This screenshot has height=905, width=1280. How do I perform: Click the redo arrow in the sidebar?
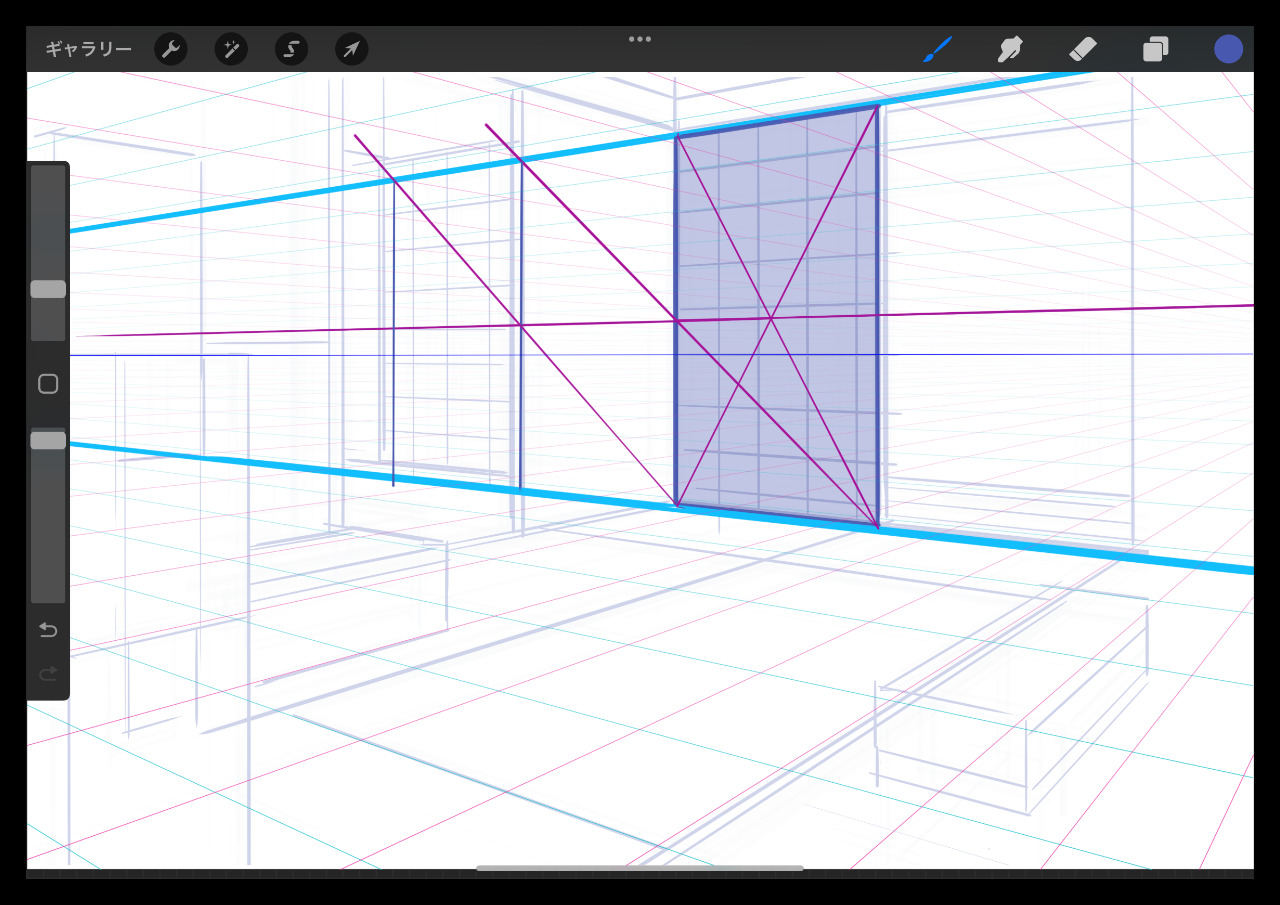click(48, 674)
